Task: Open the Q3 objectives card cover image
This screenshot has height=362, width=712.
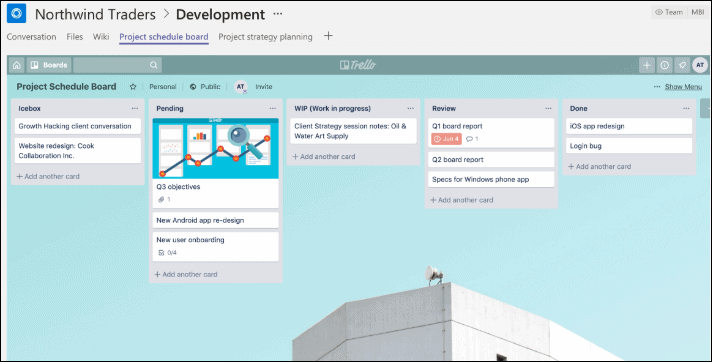Action: click(216, 149)
